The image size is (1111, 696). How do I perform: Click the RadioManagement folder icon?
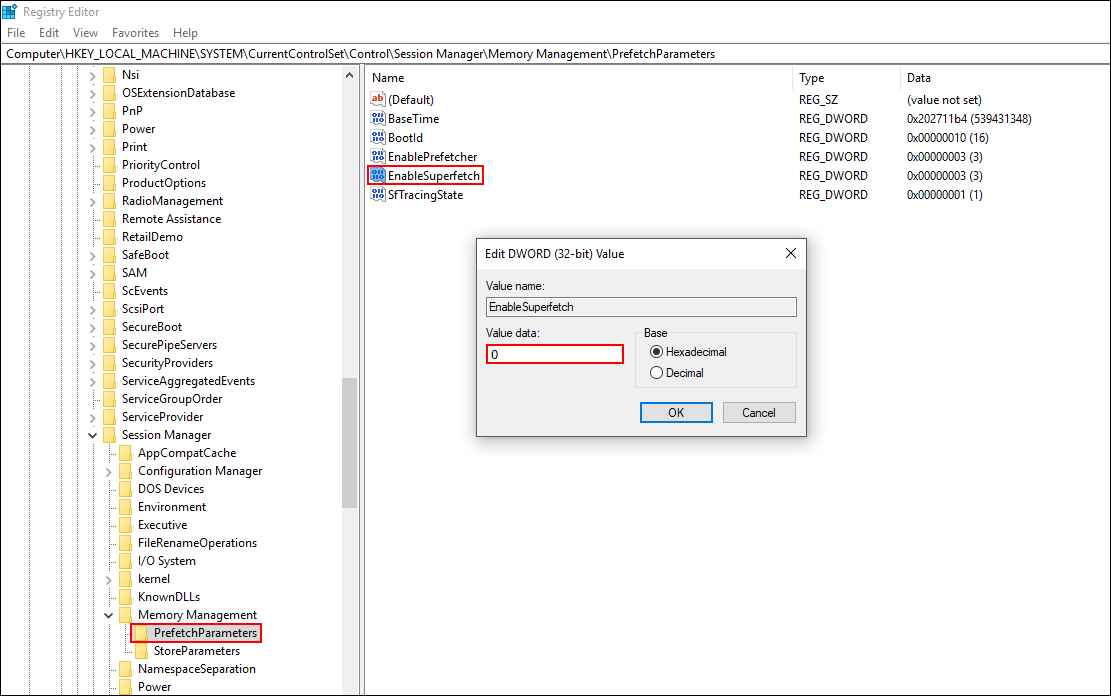coord(110,201)
